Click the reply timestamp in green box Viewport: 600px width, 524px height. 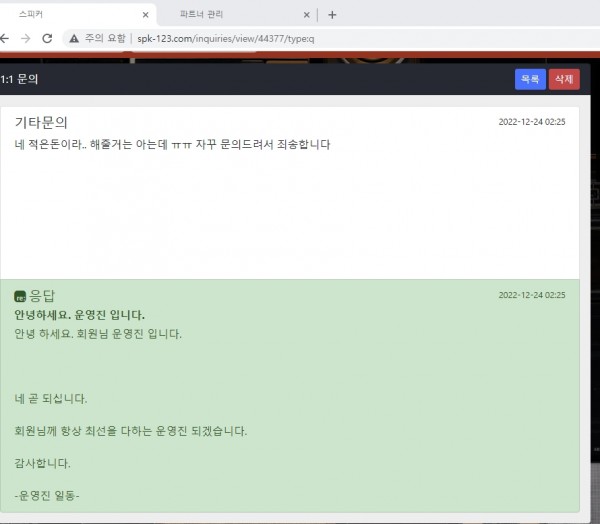click(532, 296)
